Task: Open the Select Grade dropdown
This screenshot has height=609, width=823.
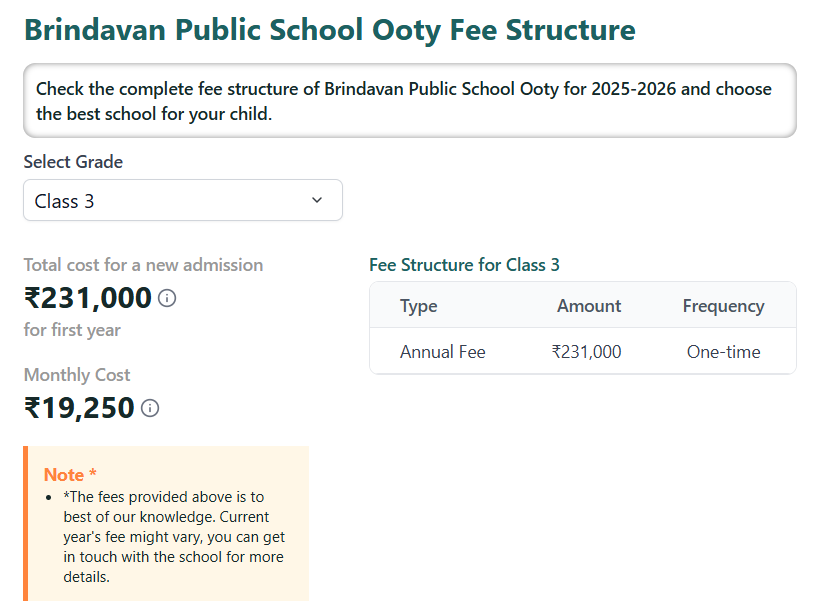Action: [182, 200]
